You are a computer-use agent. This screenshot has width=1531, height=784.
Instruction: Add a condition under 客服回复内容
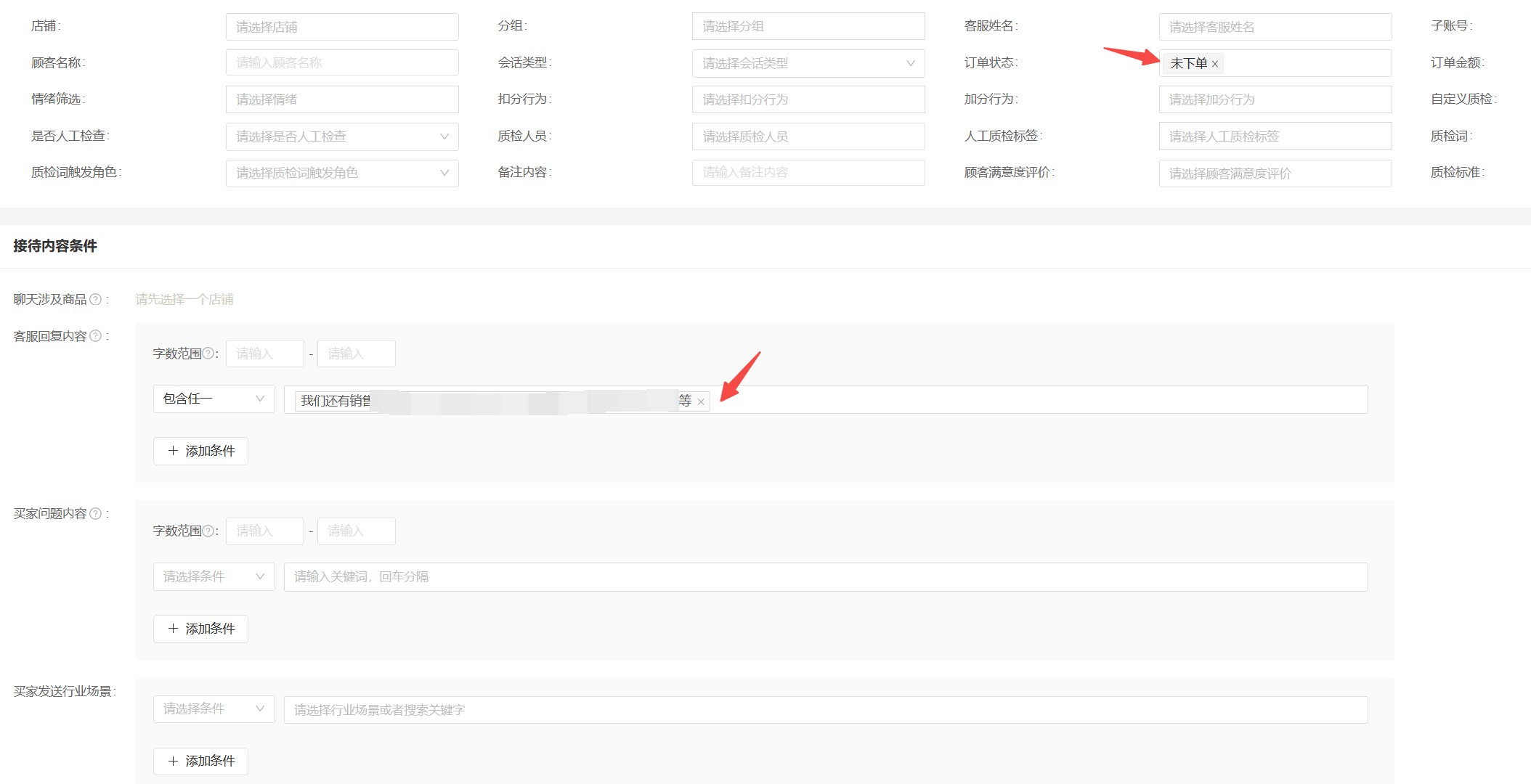[200, 451]
